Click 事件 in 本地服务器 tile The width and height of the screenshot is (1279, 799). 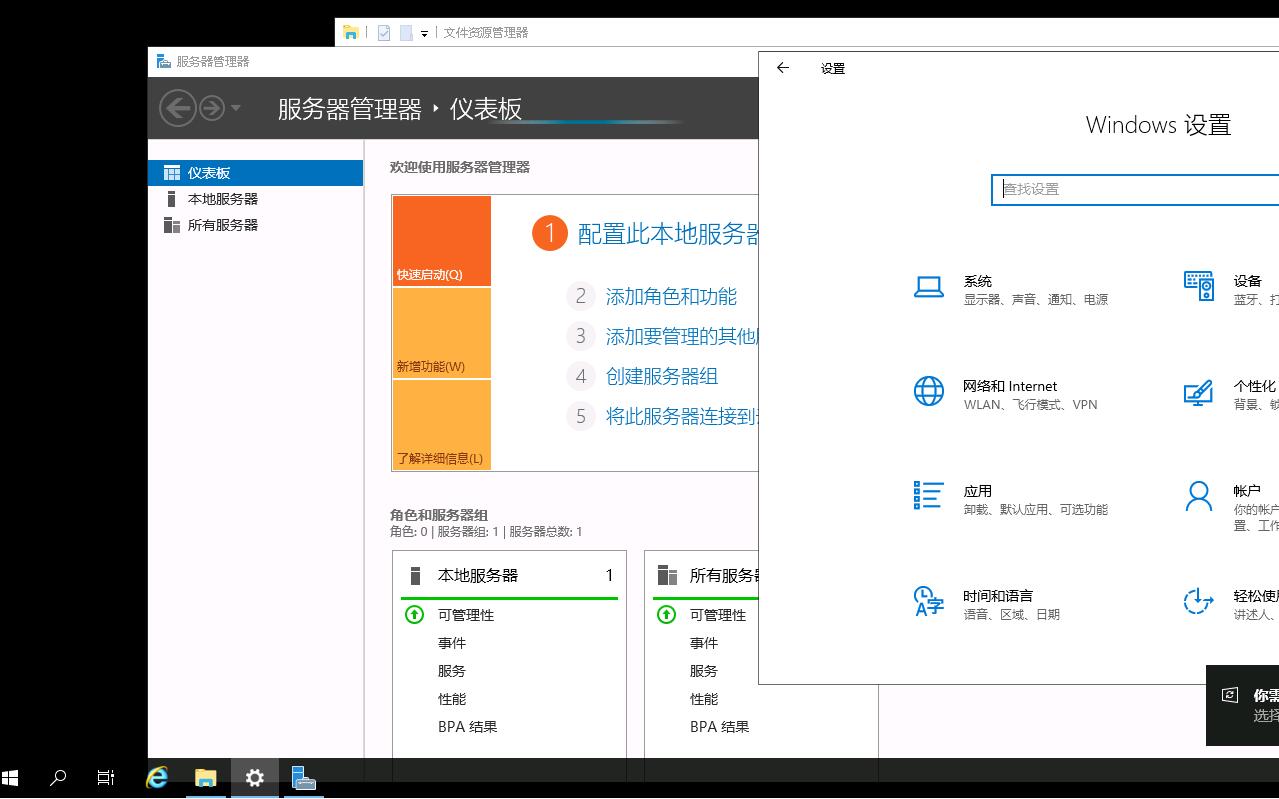point(452,643)
